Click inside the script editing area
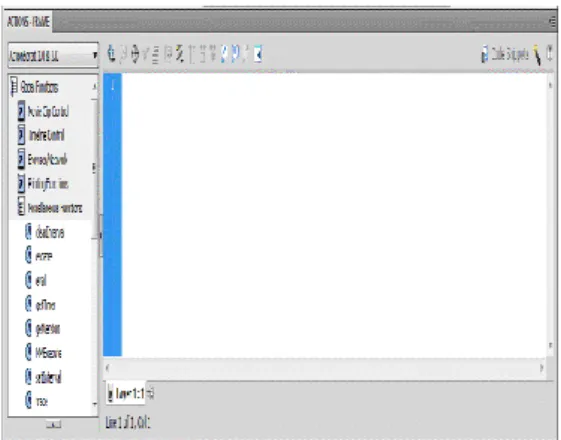 tap(335, 215)
